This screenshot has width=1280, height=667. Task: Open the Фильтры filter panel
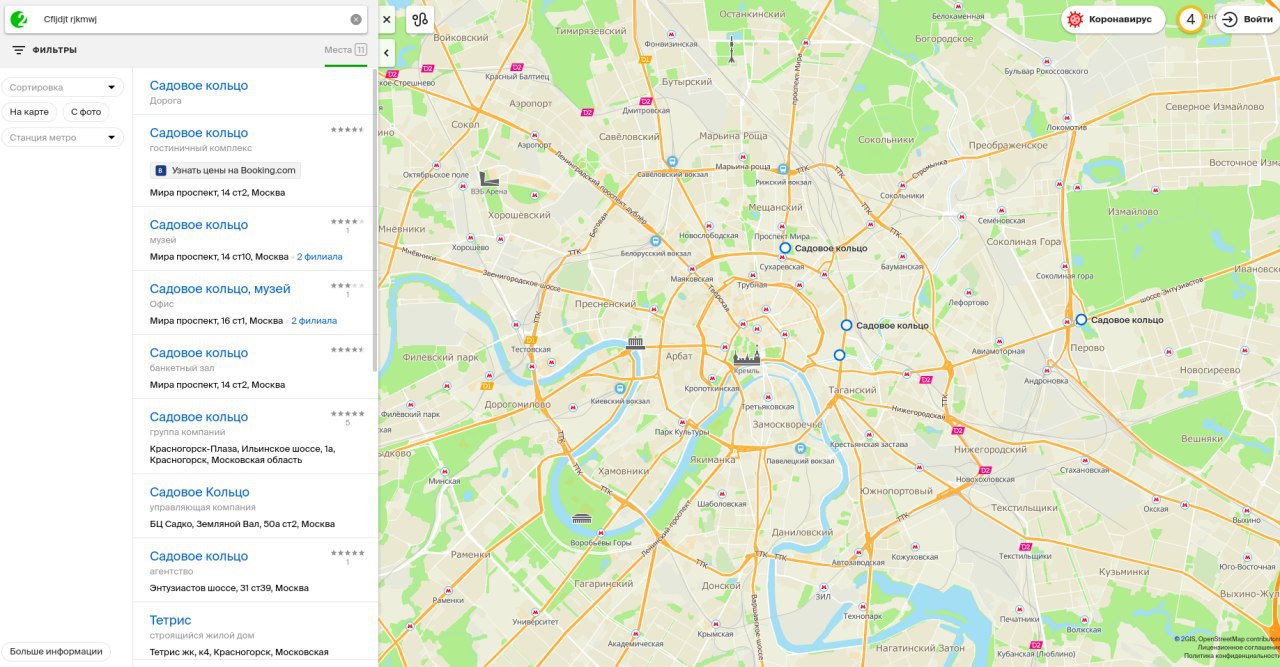pyautogui.click(x=44, y=50)
